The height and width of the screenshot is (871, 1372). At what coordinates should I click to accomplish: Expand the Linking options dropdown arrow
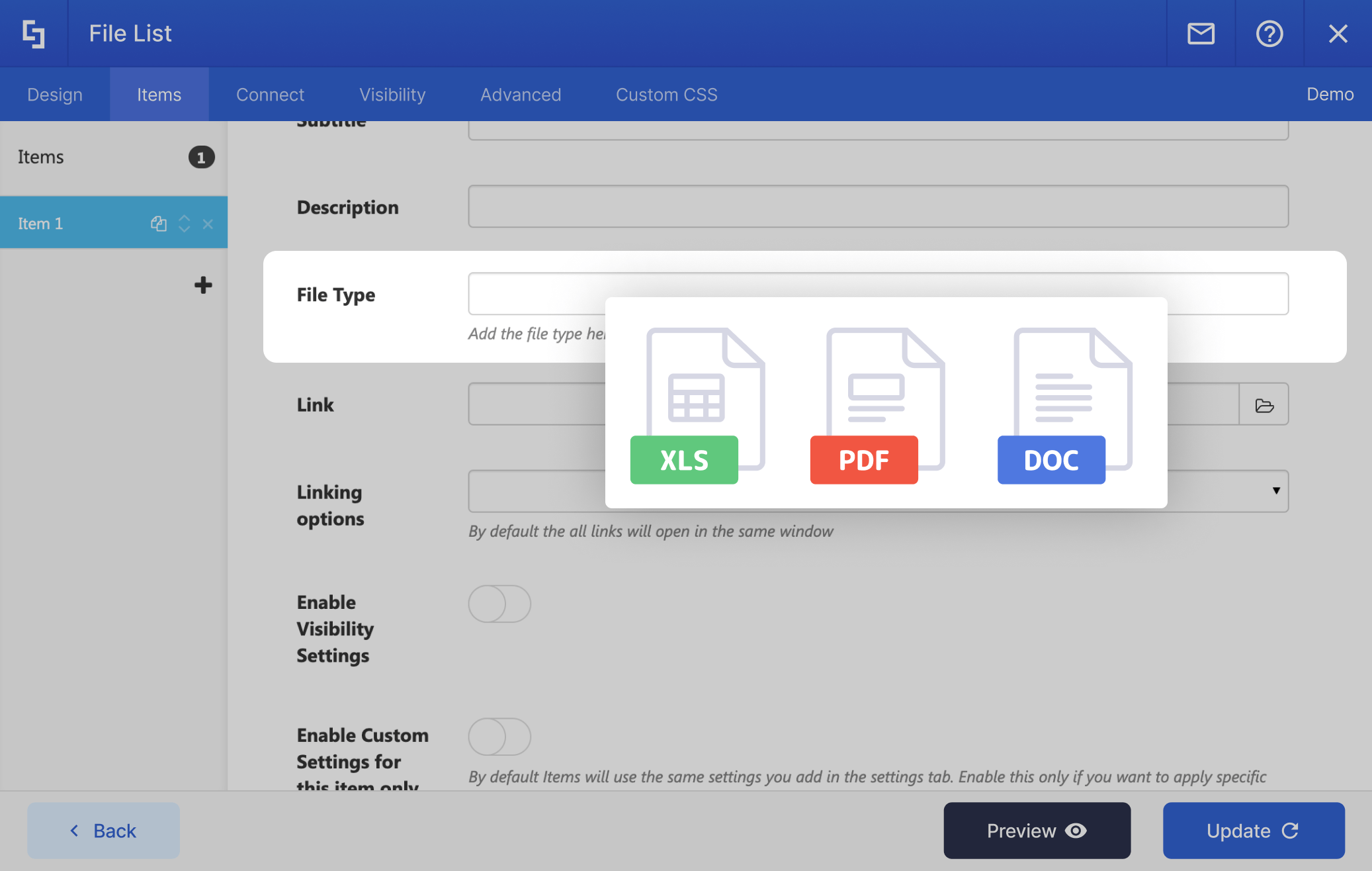click(1275, 490)
